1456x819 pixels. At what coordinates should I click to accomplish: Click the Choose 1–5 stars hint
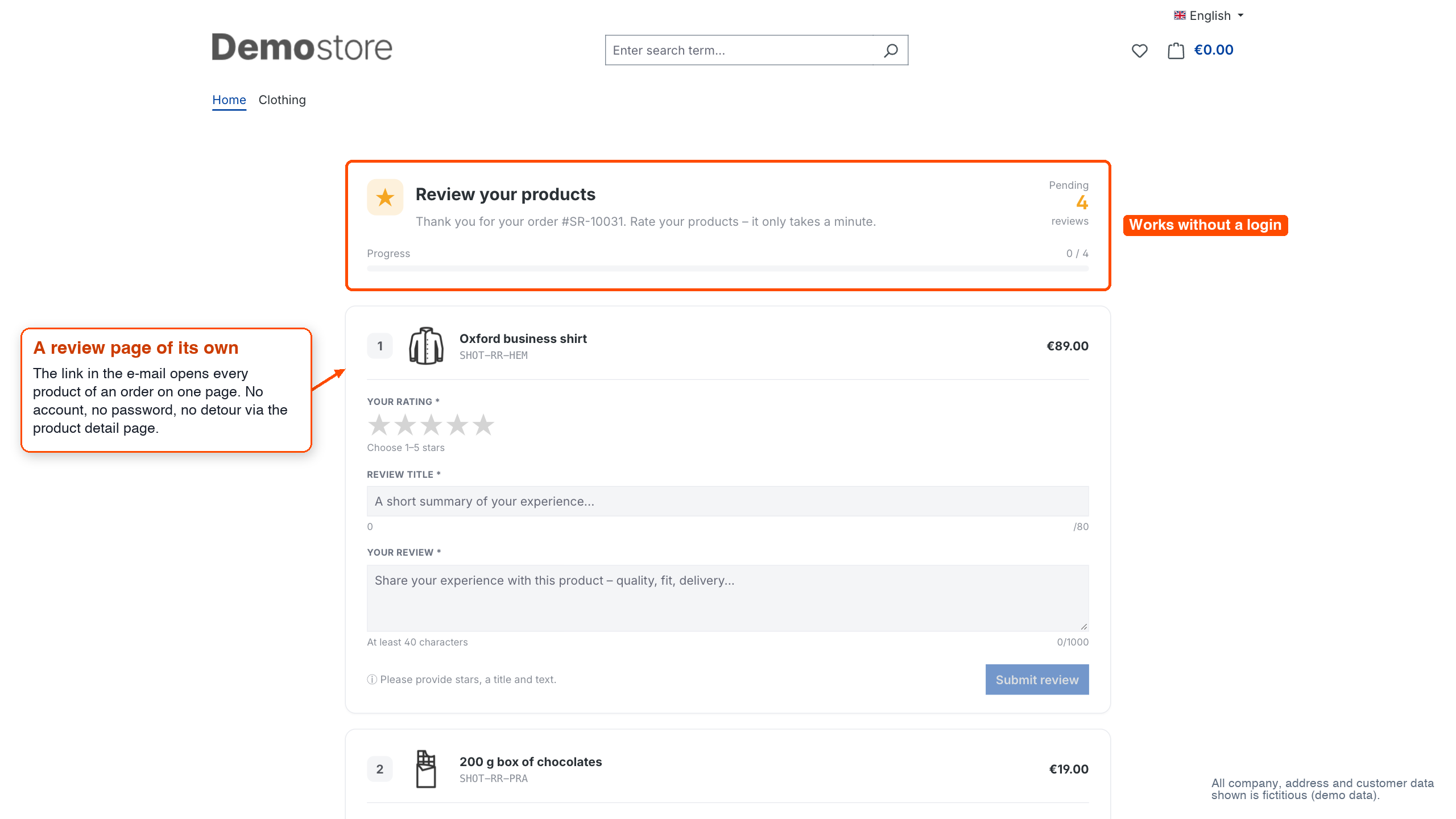[x=406, y=448]
